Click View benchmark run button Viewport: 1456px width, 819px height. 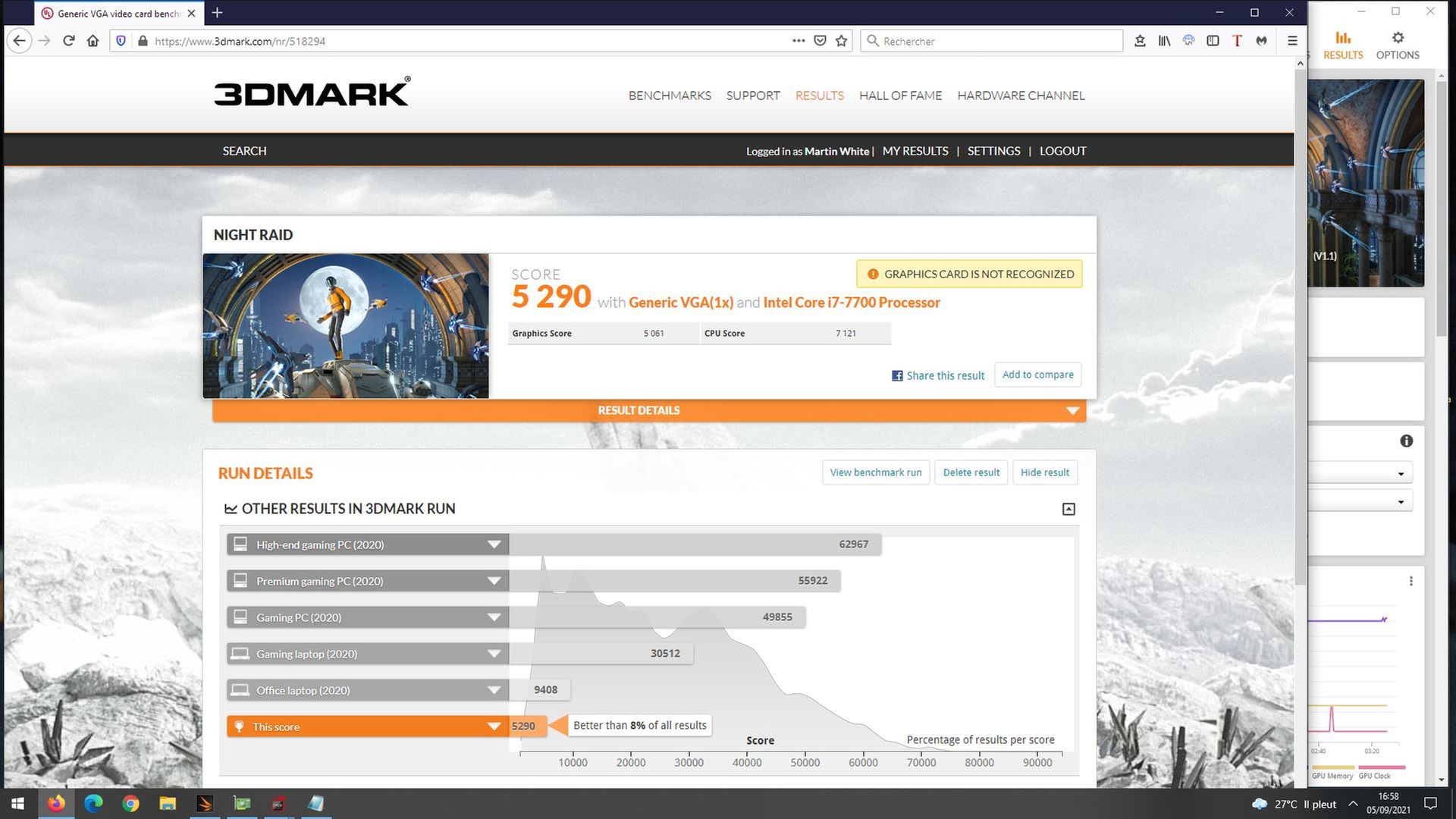click(x=876, y=472)
